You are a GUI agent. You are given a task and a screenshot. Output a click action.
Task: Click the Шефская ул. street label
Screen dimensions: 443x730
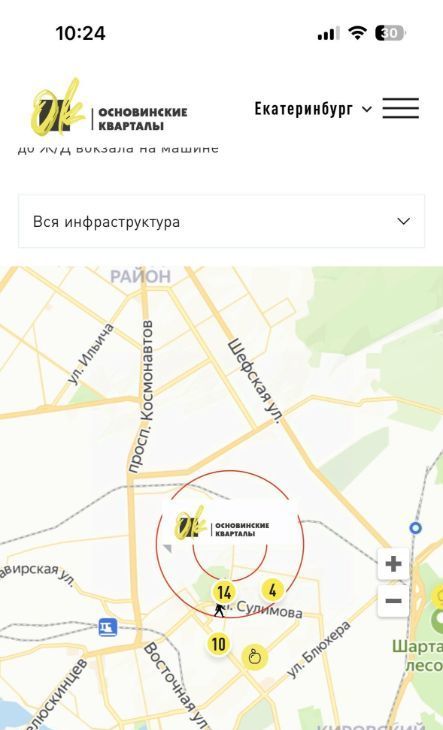click(255, 382)
